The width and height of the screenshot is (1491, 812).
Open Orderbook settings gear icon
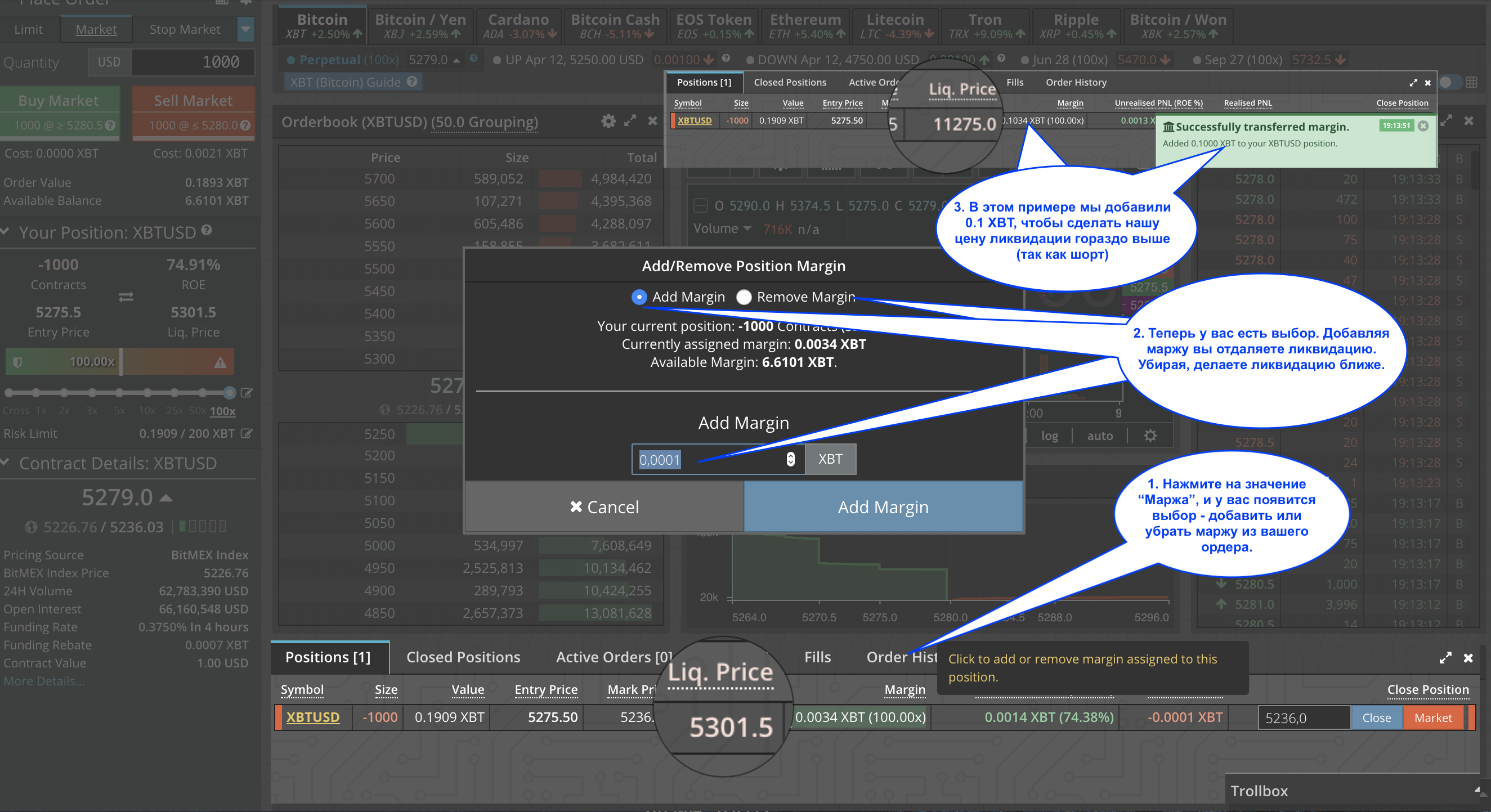tap(608, 121)
